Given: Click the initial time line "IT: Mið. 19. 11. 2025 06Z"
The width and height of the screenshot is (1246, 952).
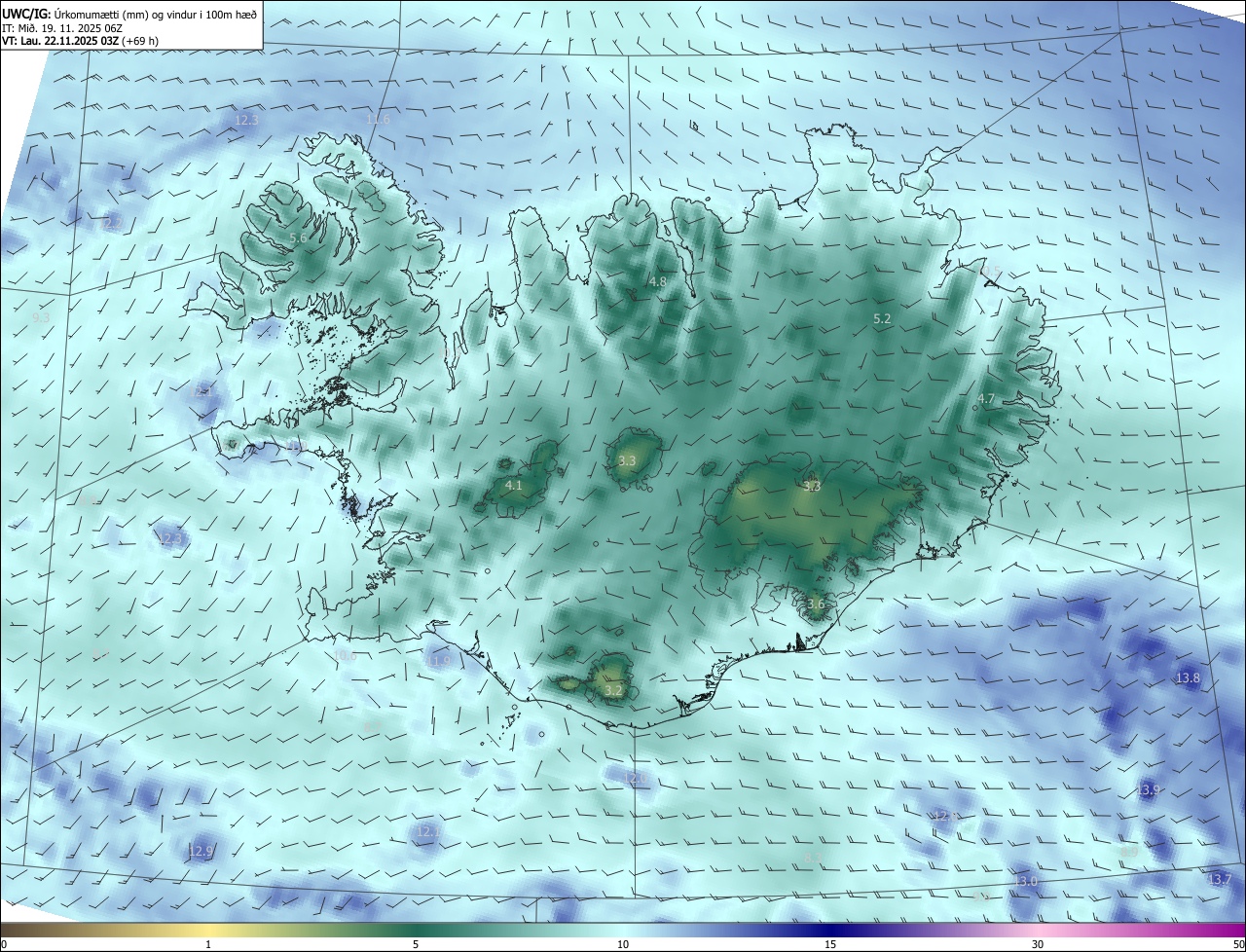Looking at the screenshot, I should coord(64,28).
